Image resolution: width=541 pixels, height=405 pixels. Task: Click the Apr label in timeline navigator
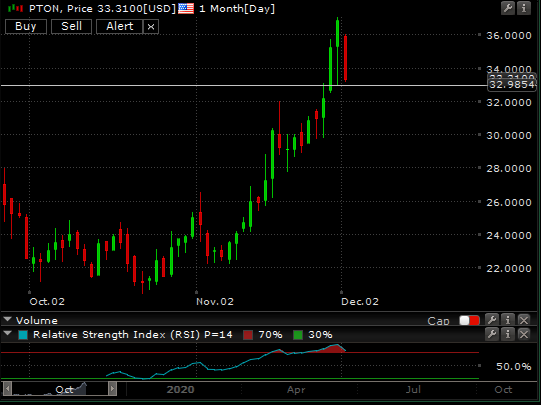click(x=296, y=390)
